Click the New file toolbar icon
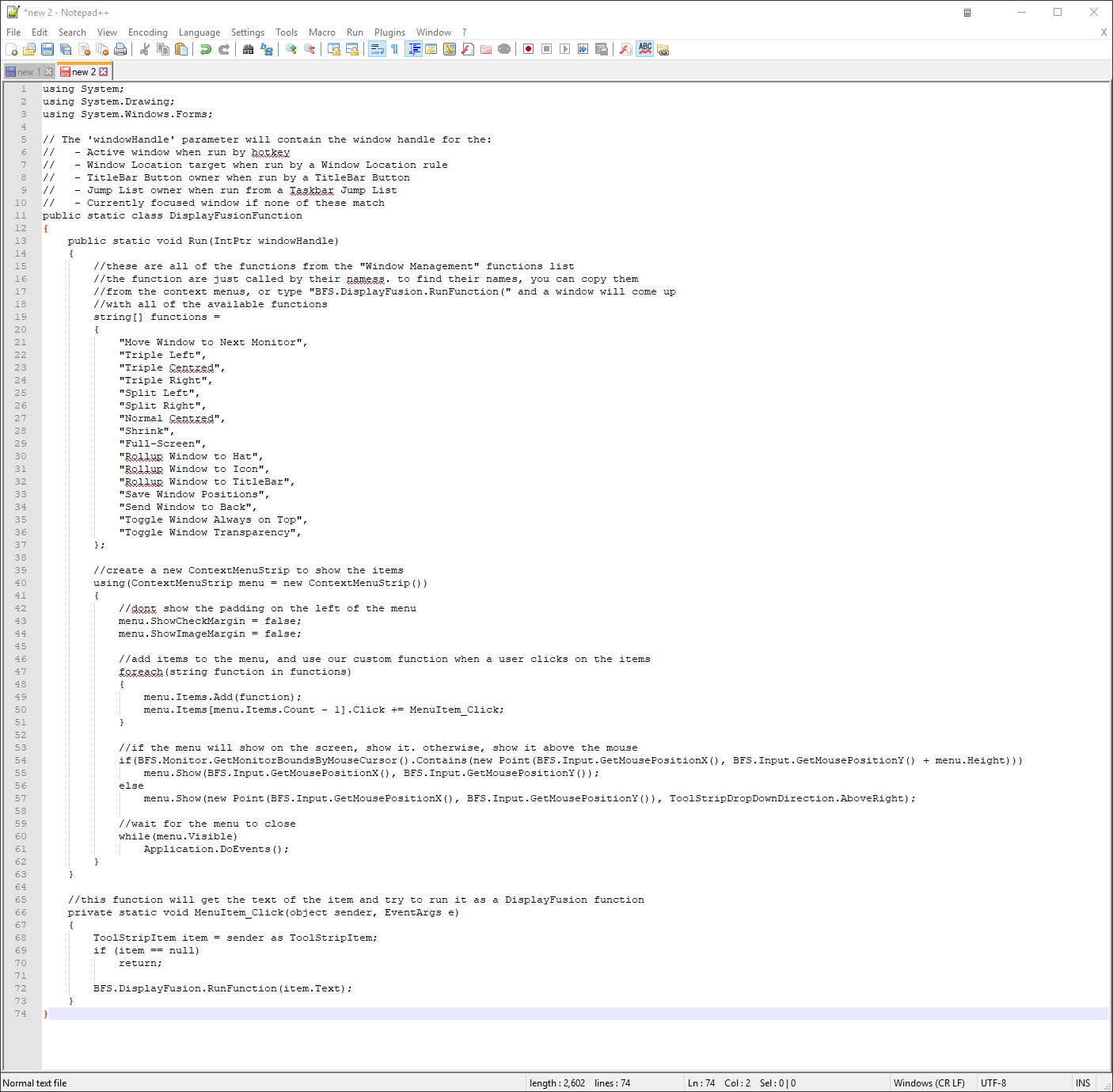This screenshot has height=1092, width=1113. [x=11, y=49]
